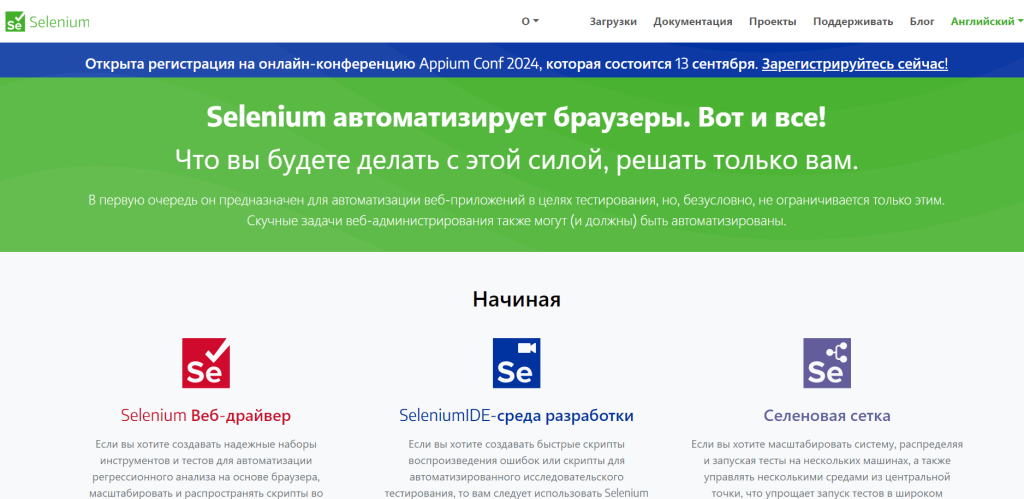Open the Блог page
Image resolution: width=1024 pixels, height=499 pixels.
[x=922, y=22]
